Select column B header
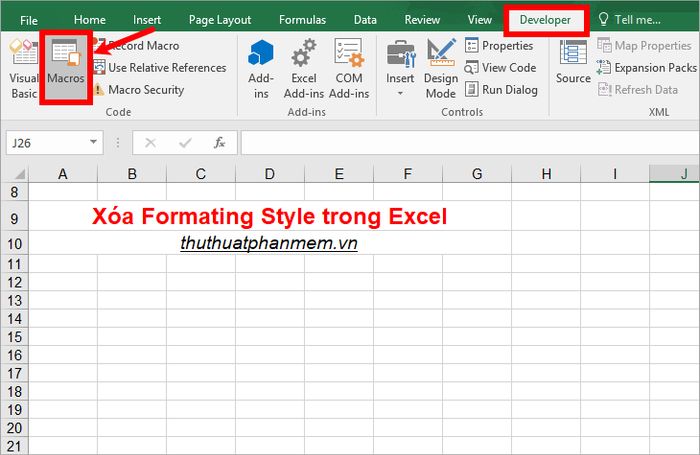This screenshot has height=455, width=700. pyautogui.click(x=132, y=174)
